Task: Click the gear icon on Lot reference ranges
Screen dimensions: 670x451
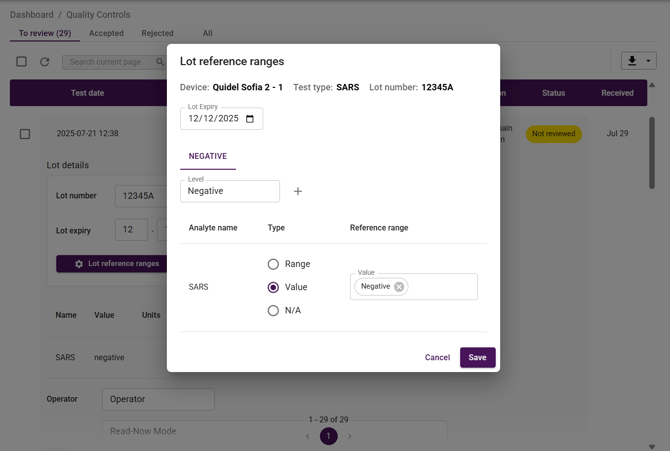Action: click(79, 264)
